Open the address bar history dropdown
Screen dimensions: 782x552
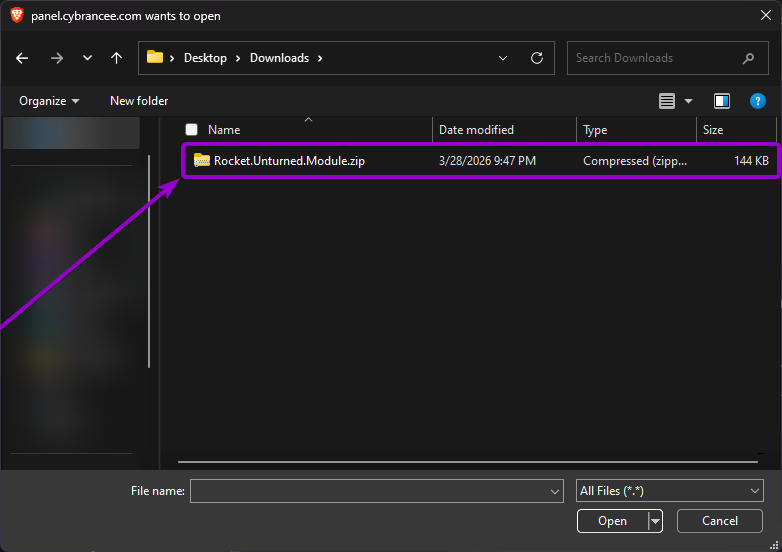click(503, 58)
